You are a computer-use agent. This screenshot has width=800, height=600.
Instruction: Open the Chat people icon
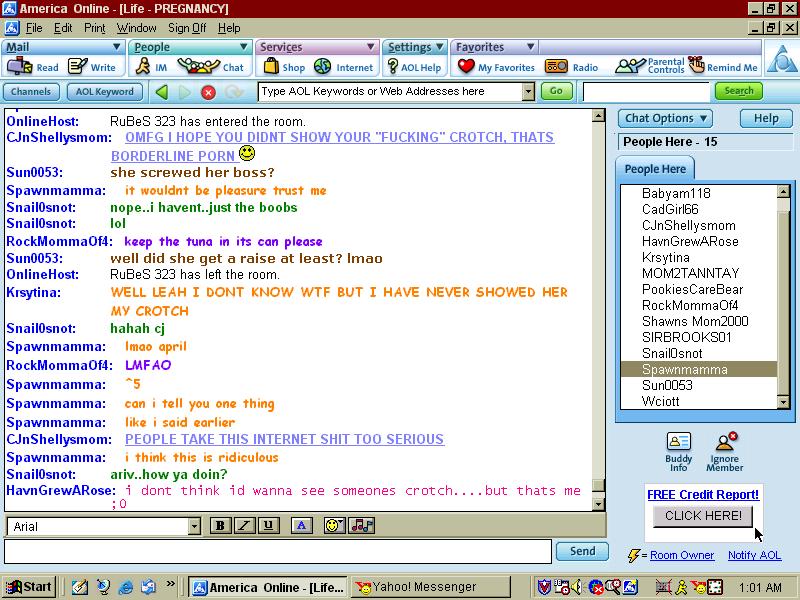click(x=198, y=66)
